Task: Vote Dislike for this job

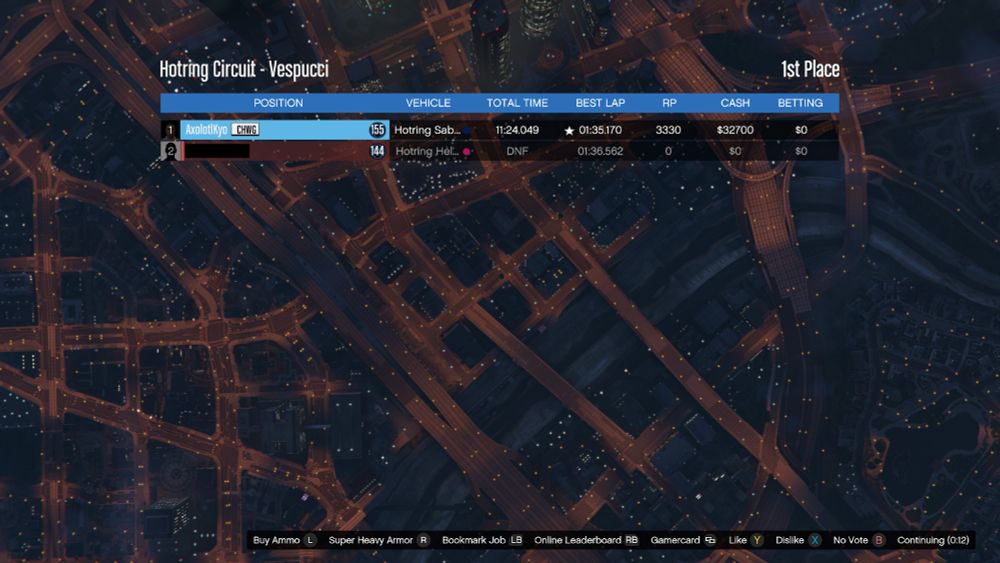Action: click(790, 540)
